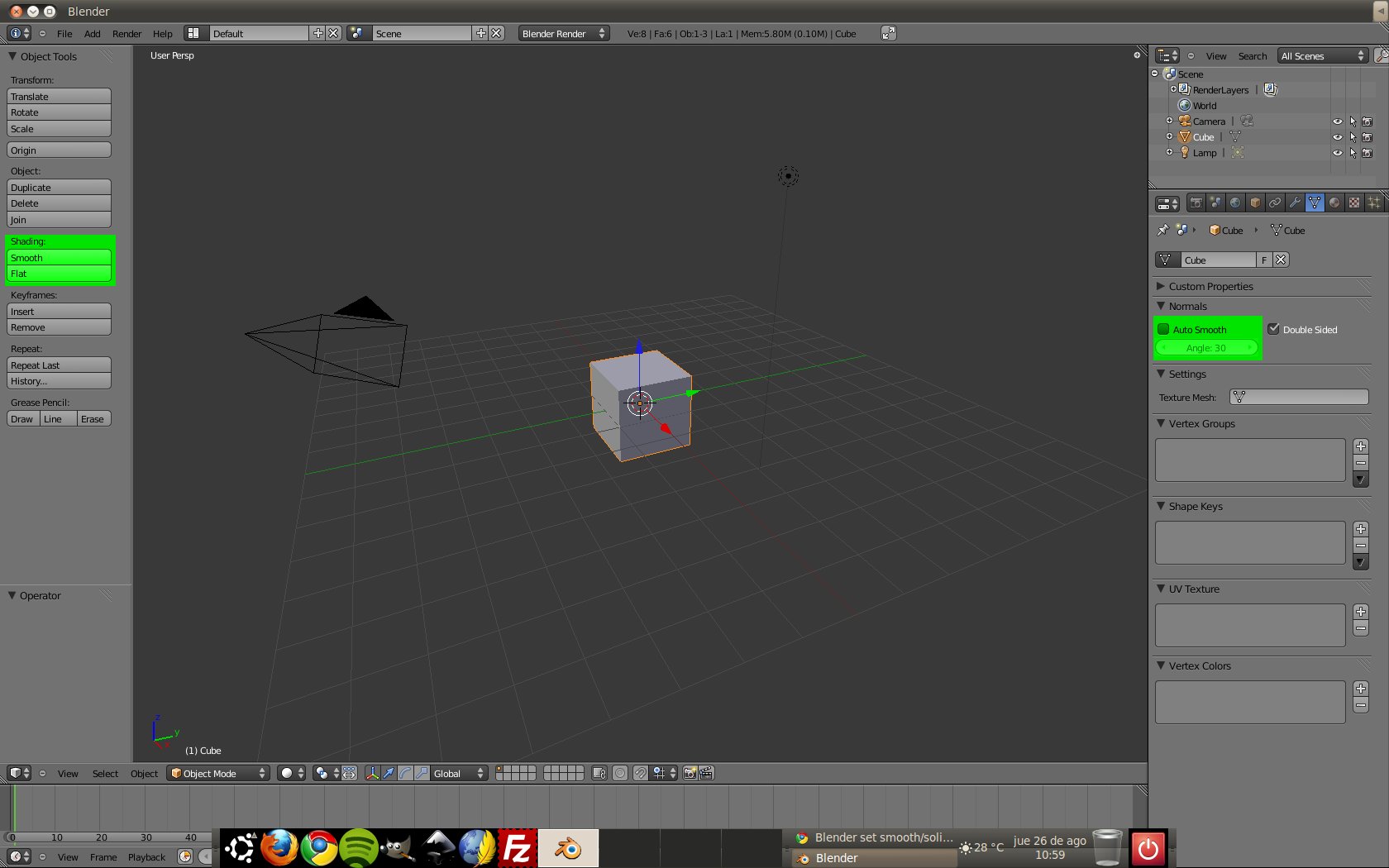Launch Firefox from the dock
Image resolution: width=1389 pixels, height=868 pixels.
(x=279, y=848)
